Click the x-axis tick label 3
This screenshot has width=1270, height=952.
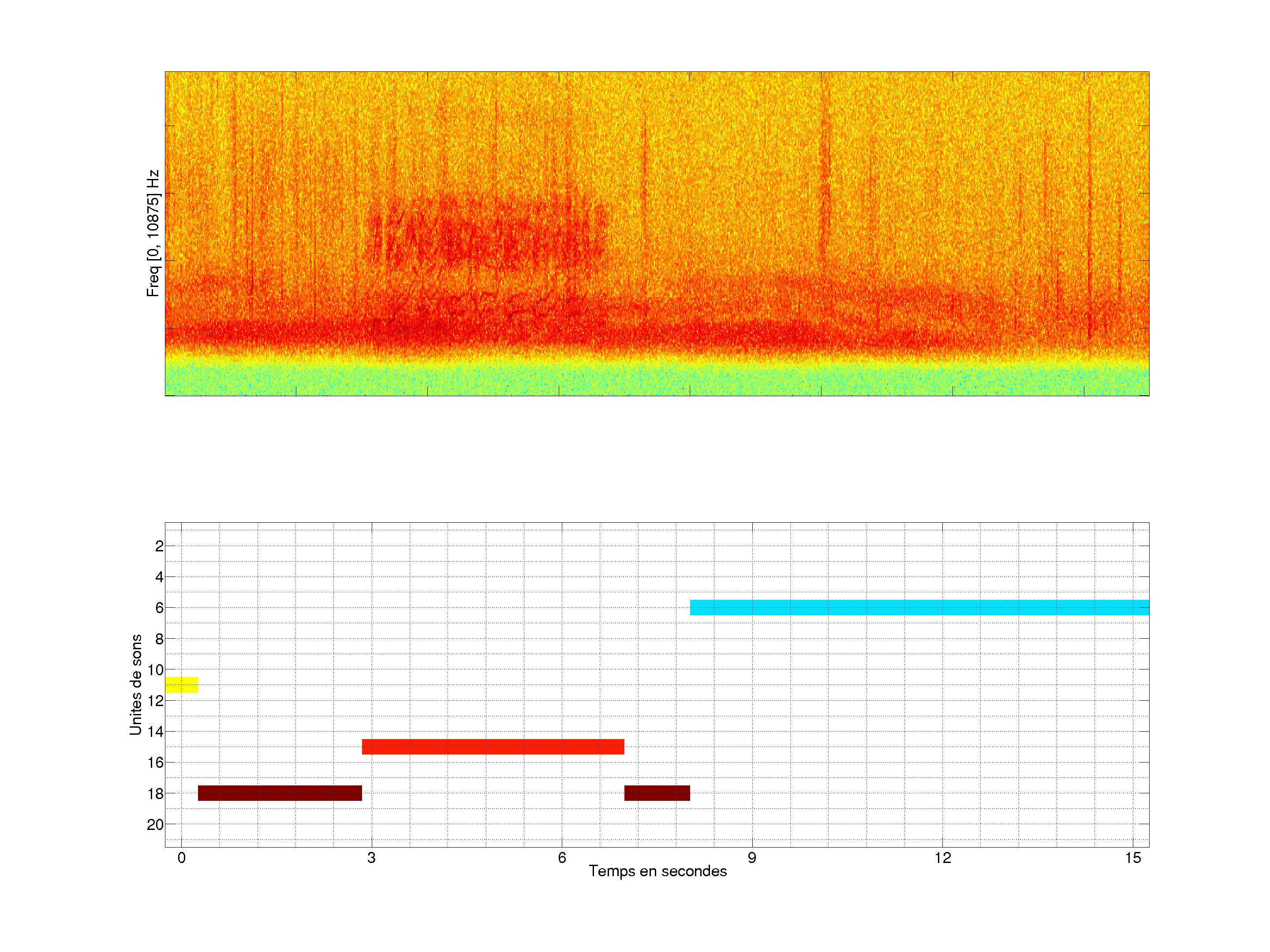click(371, 858)
